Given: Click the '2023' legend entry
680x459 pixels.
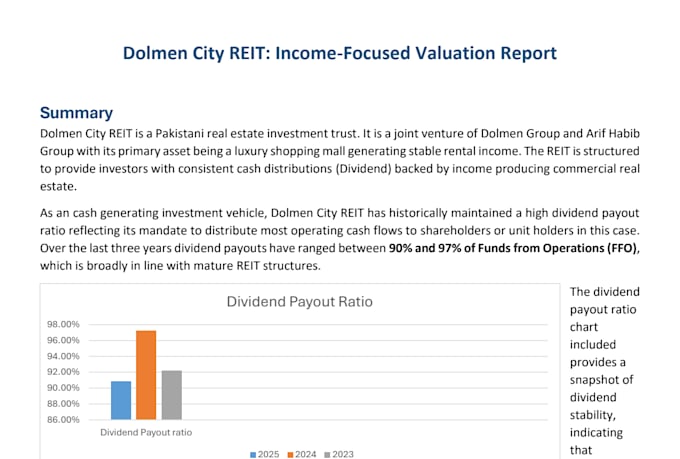Looking at the screenshot, I should (x=339, y=454).
